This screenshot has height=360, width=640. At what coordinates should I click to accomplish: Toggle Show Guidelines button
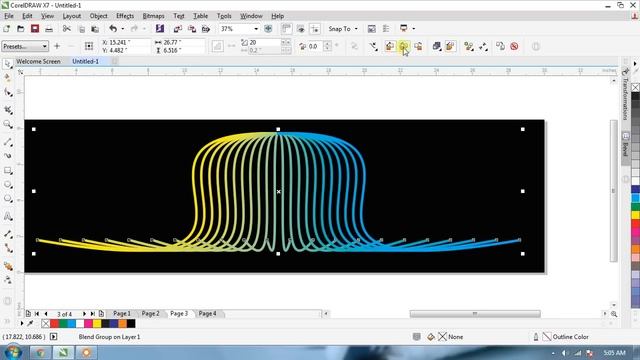(315, 29)
